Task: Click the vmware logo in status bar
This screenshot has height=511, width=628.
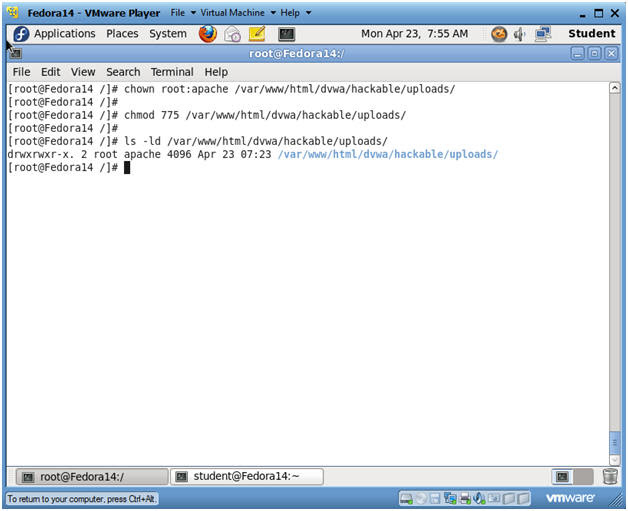Action: 570,498
